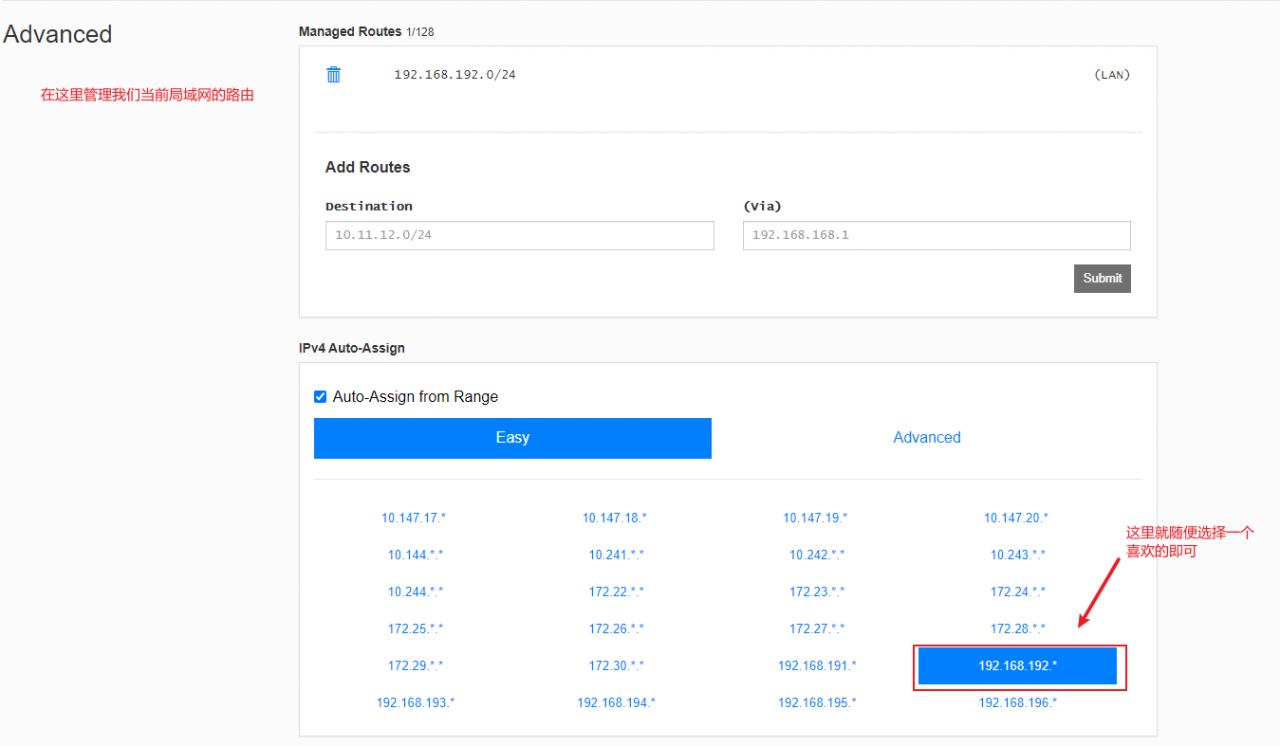The width and height of the screenshot is (1280, 746).
Task: Click the Submit button for routes
Action: coord(1102,278)
